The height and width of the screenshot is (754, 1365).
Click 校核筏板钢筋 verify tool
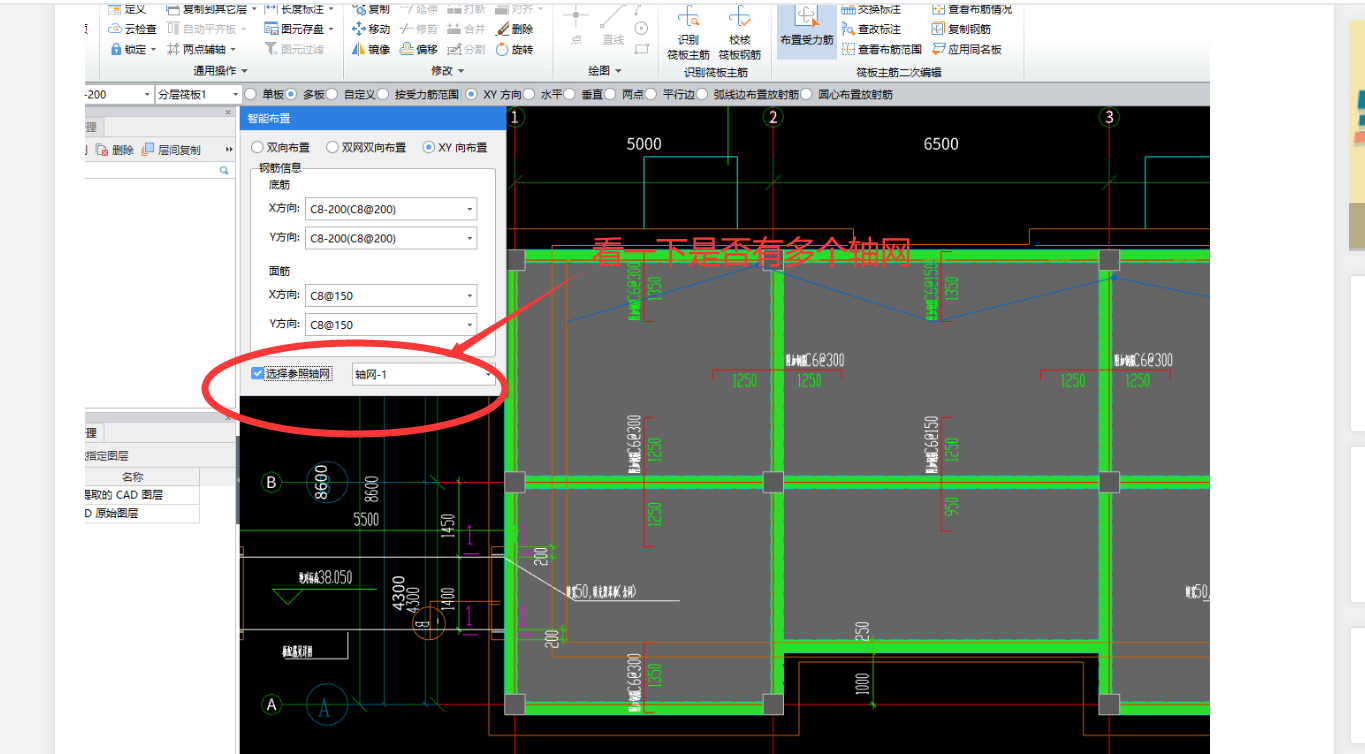(739, 33)
